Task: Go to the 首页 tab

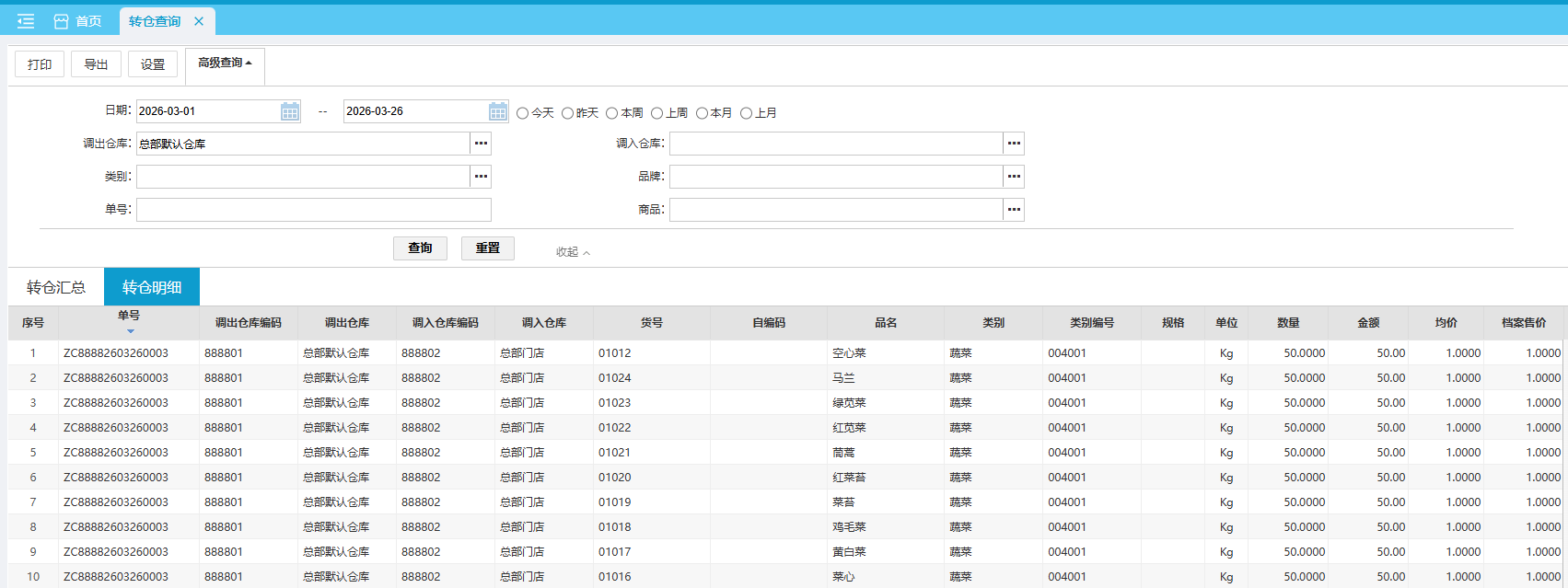Action: tap(78, 21)
